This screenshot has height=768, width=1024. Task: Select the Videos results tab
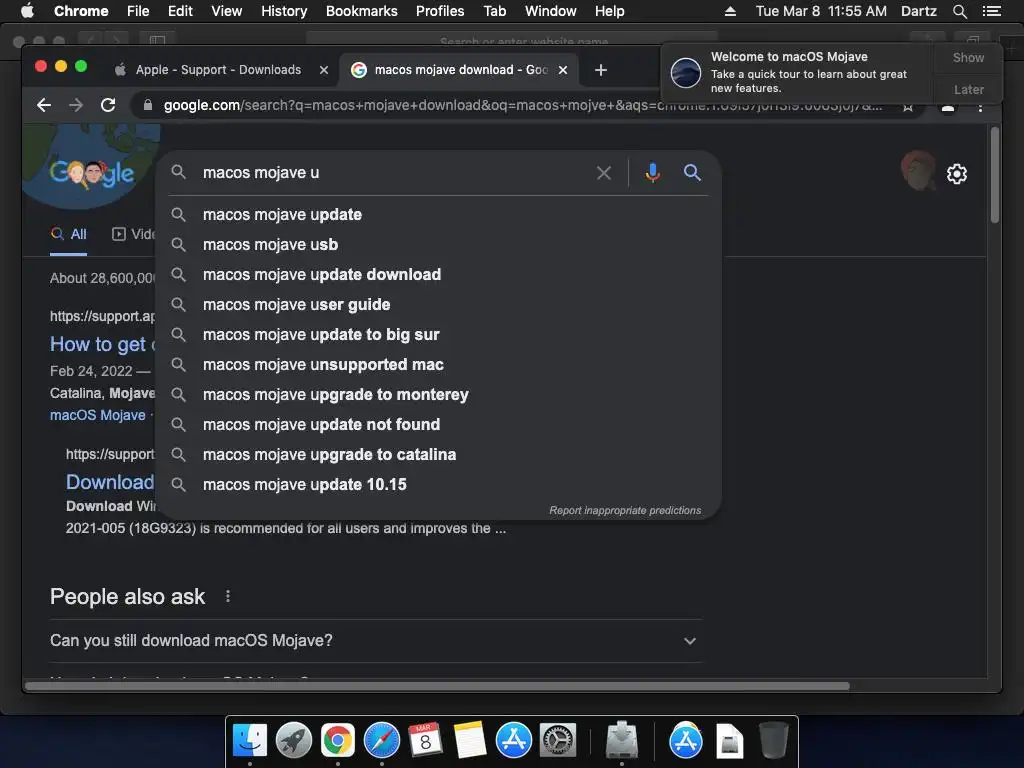[x=133, y=234]
